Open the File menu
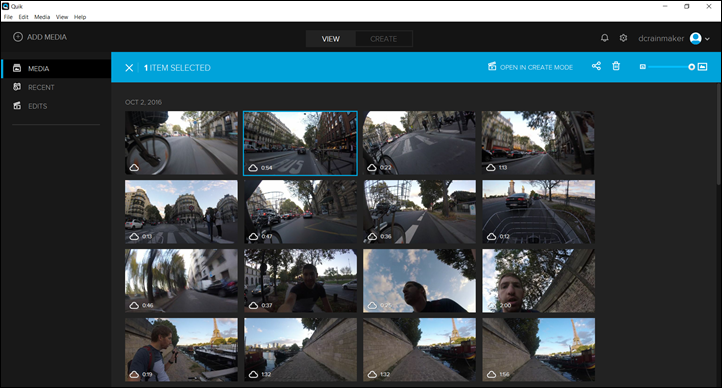722x388 pixels. [8, 17]
